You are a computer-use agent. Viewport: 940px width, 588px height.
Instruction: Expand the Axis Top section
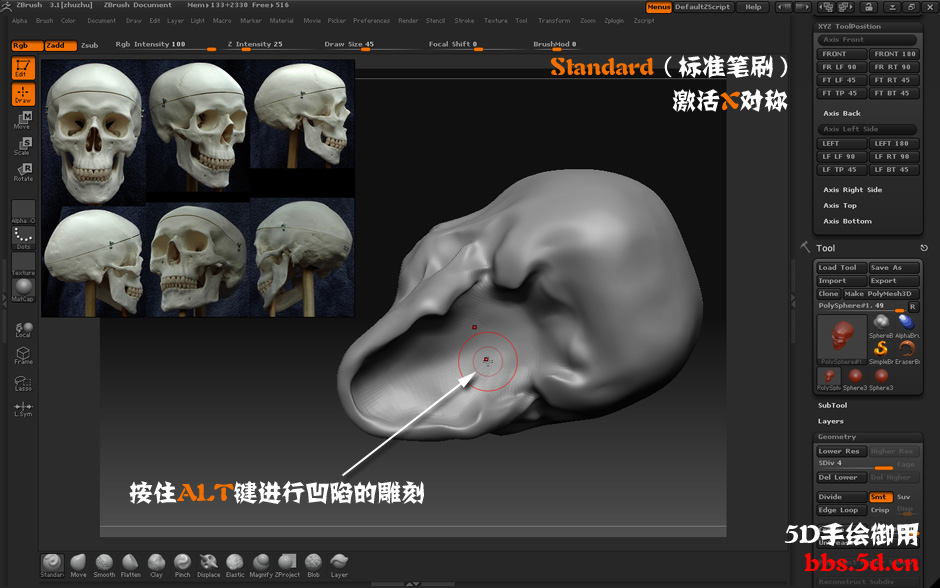[x=840, y=206]
